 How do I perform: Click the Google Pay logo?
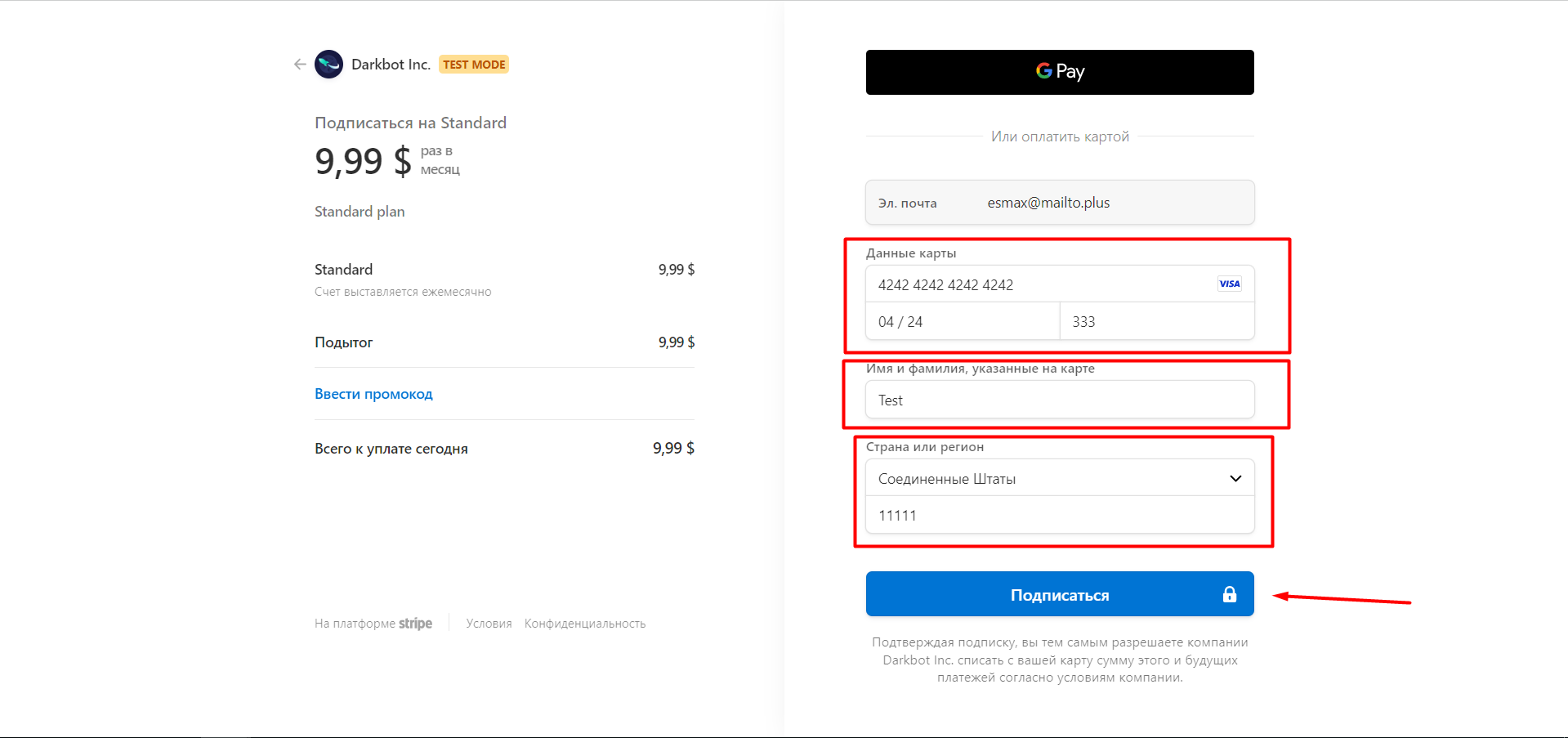pos(1059,72)
